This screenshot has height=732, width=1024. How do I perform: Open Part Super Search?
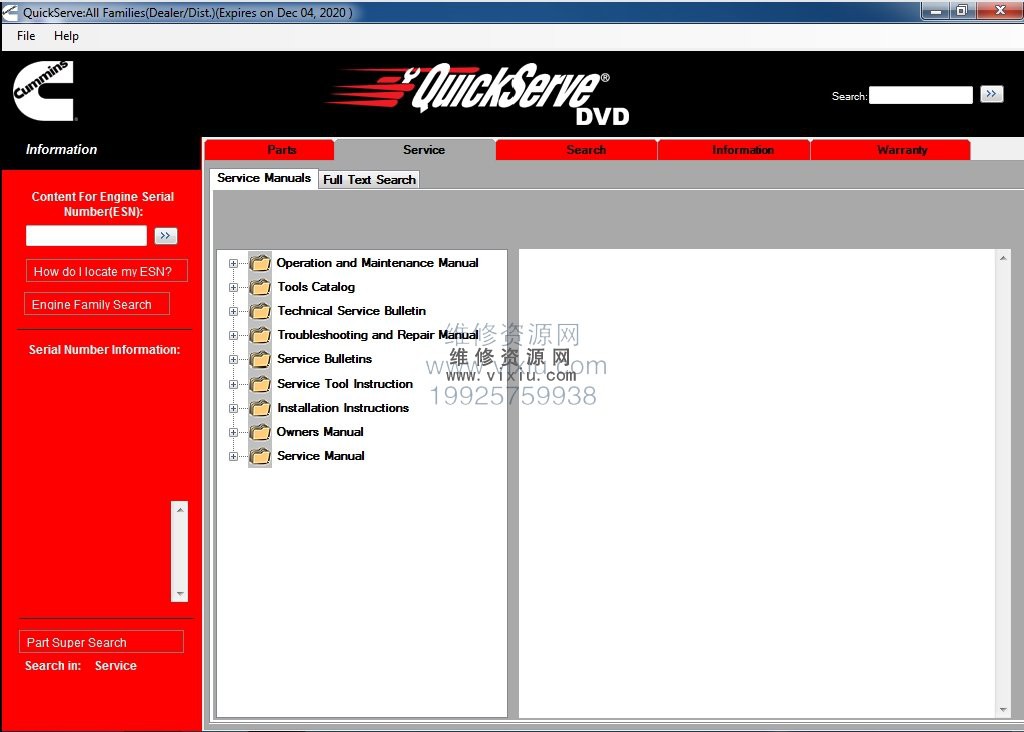pyautogui.click(x=101, y=642)
